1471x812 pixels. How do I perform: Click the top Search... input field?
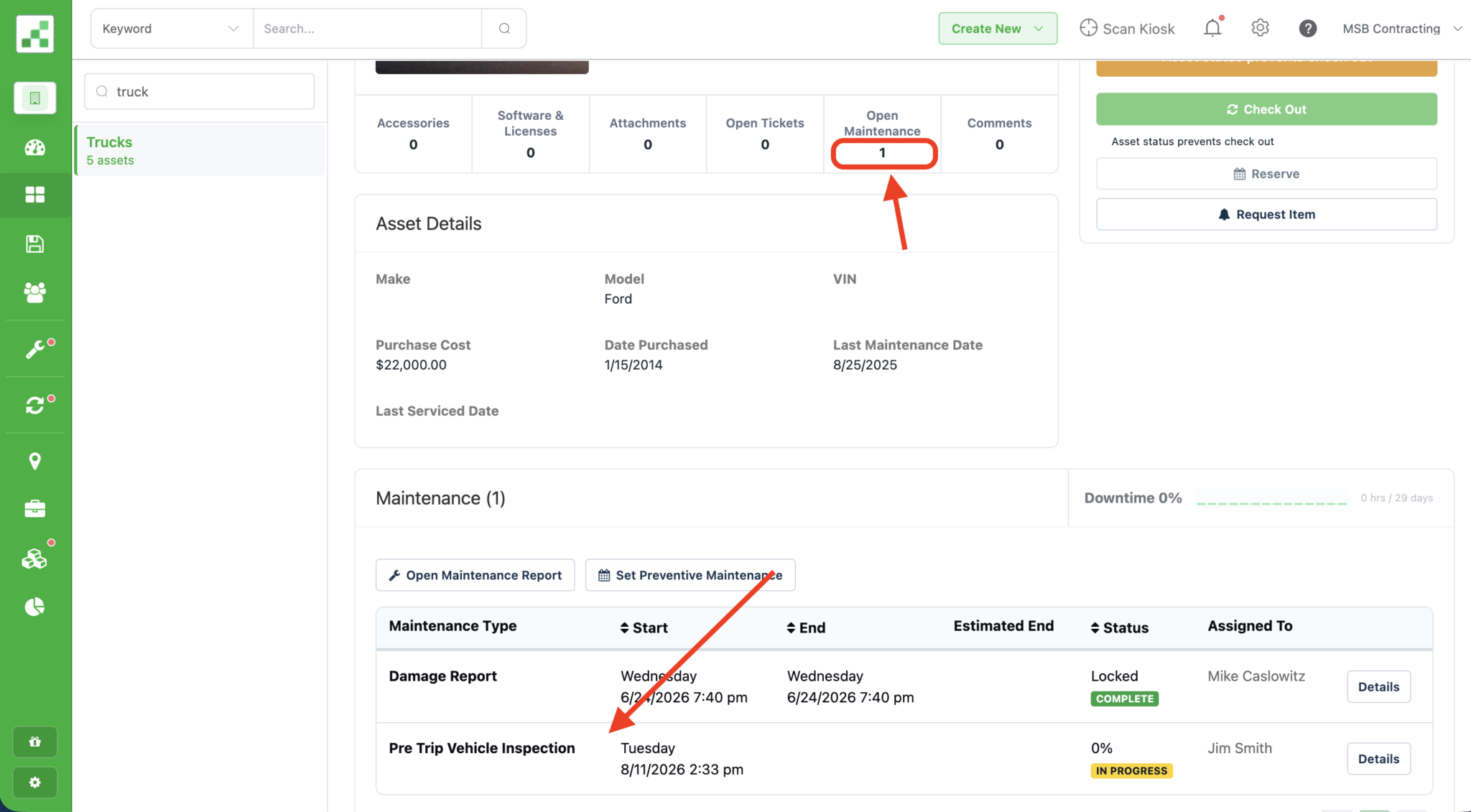coord(367,29)
